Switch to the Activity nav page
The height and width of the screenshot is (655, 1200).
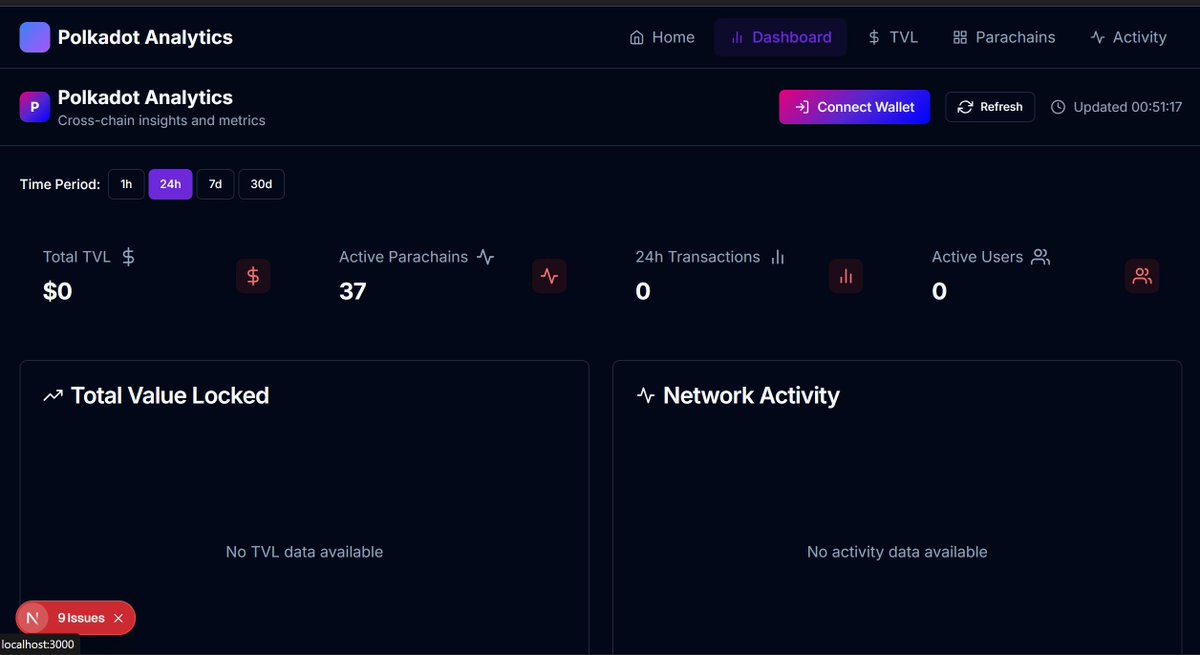pyautogui.click(x=1128, y=37)
